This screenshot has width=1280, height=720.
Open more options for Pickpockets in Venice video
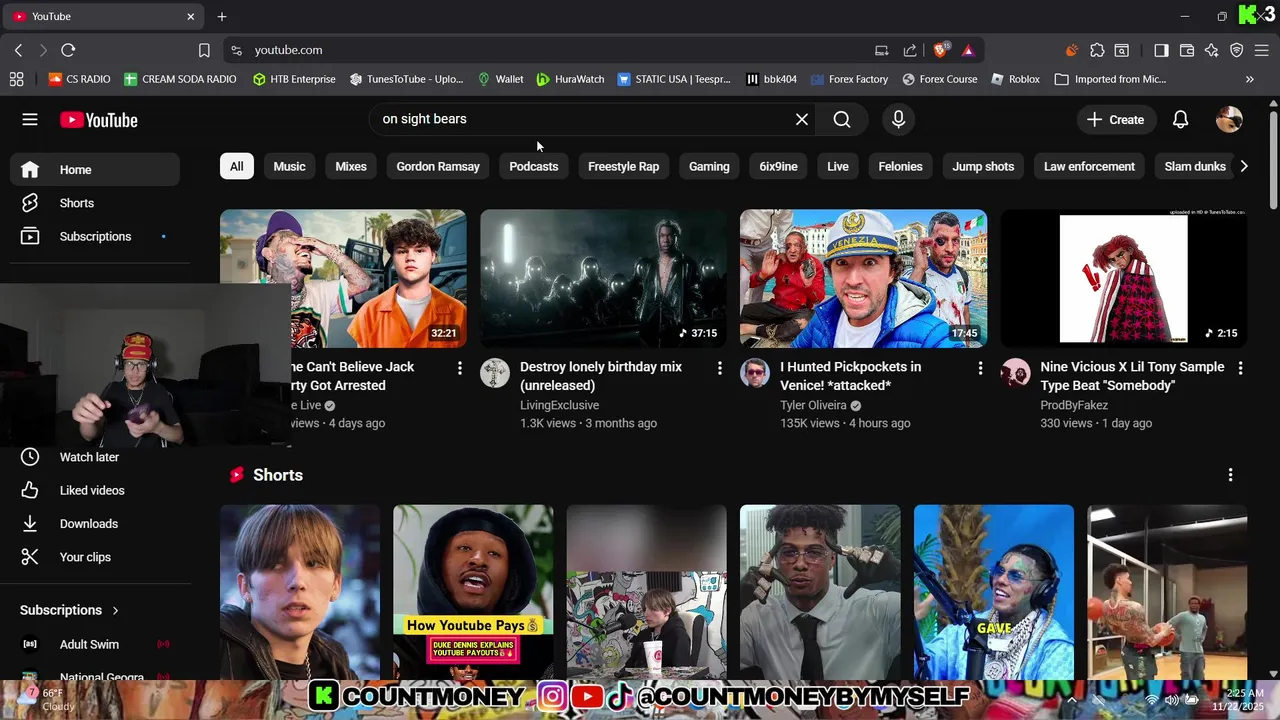[980, 368]
